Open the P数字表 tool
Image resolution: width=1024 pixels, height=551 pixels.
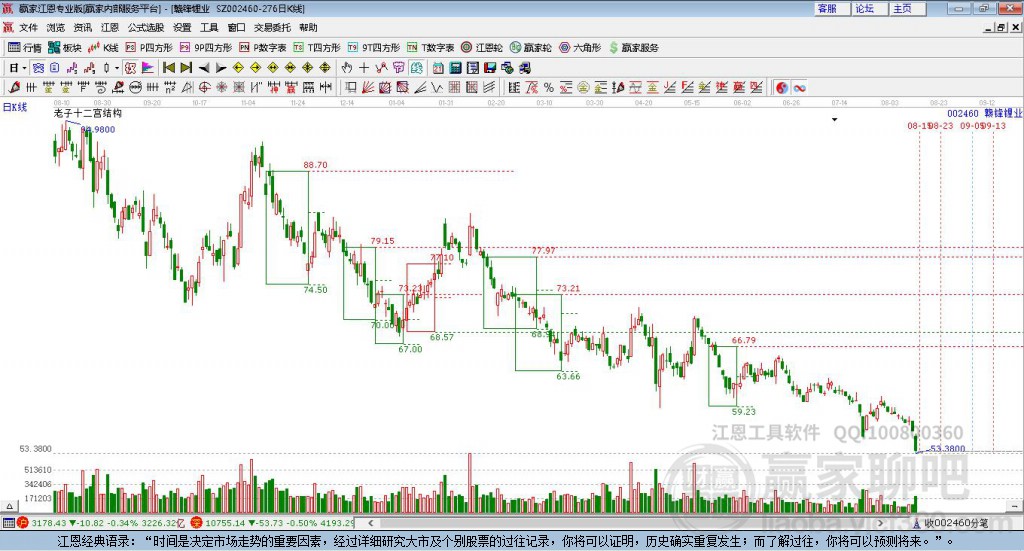pyautogui.click(x=263, y=48)
